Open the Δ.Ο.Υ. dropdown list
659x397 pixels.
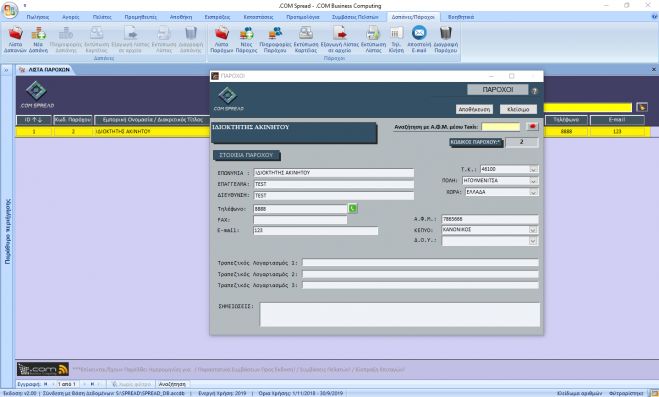coord(533,241)
